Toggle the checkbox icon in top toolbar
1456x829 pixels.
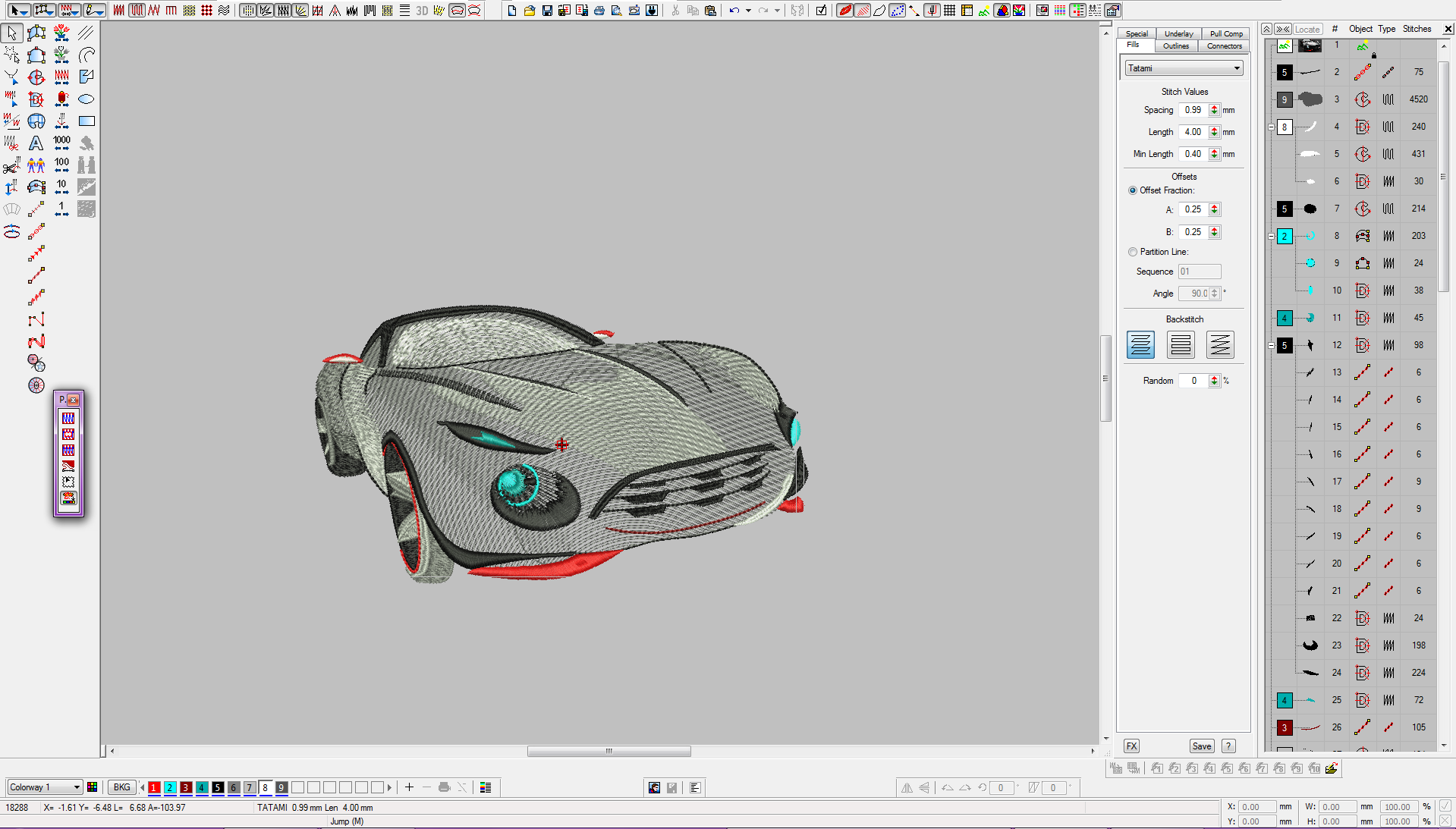click(x=821, y=11)
